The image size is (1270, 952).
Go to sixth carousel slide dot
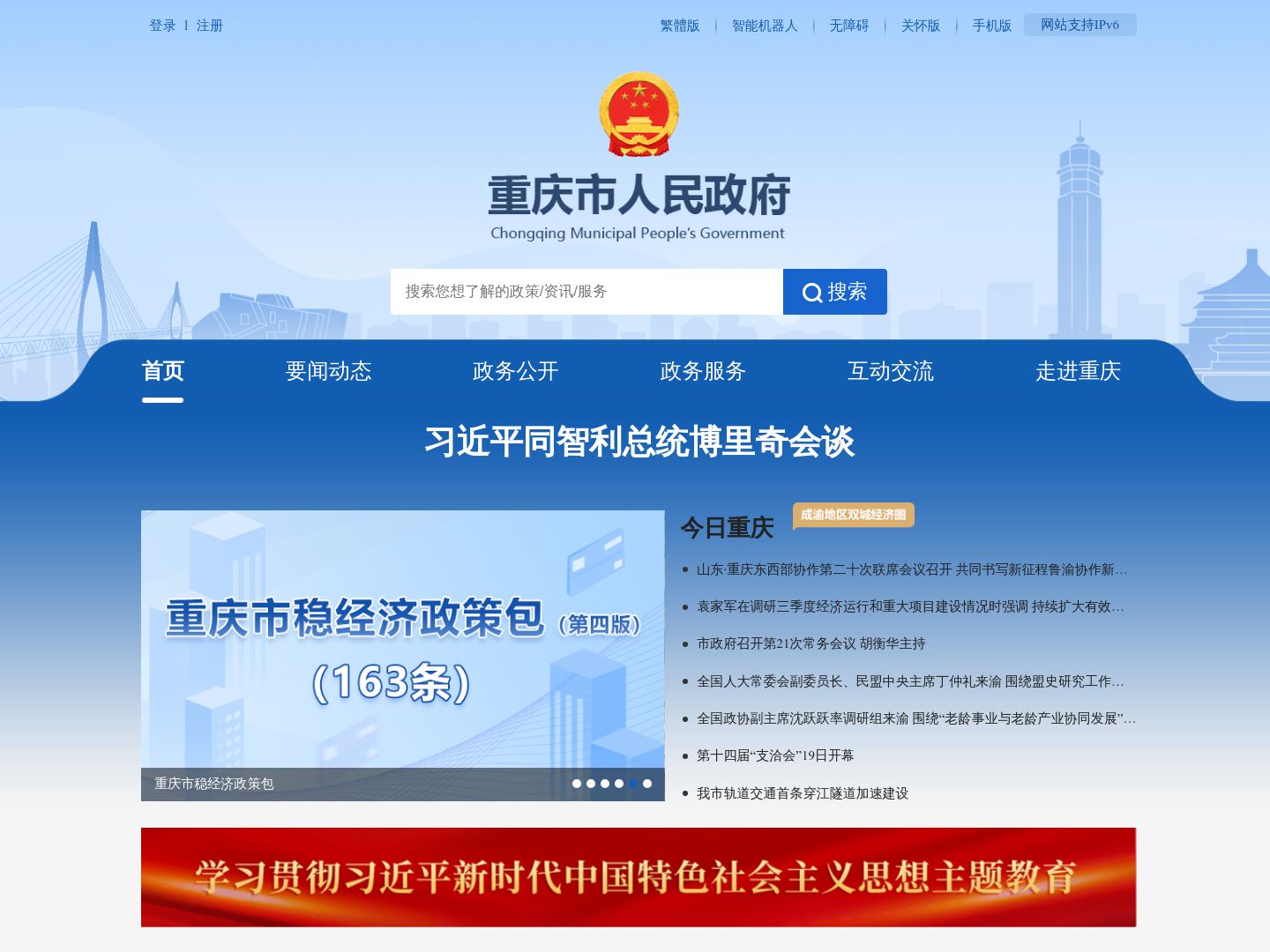click(x=647, y=784)
